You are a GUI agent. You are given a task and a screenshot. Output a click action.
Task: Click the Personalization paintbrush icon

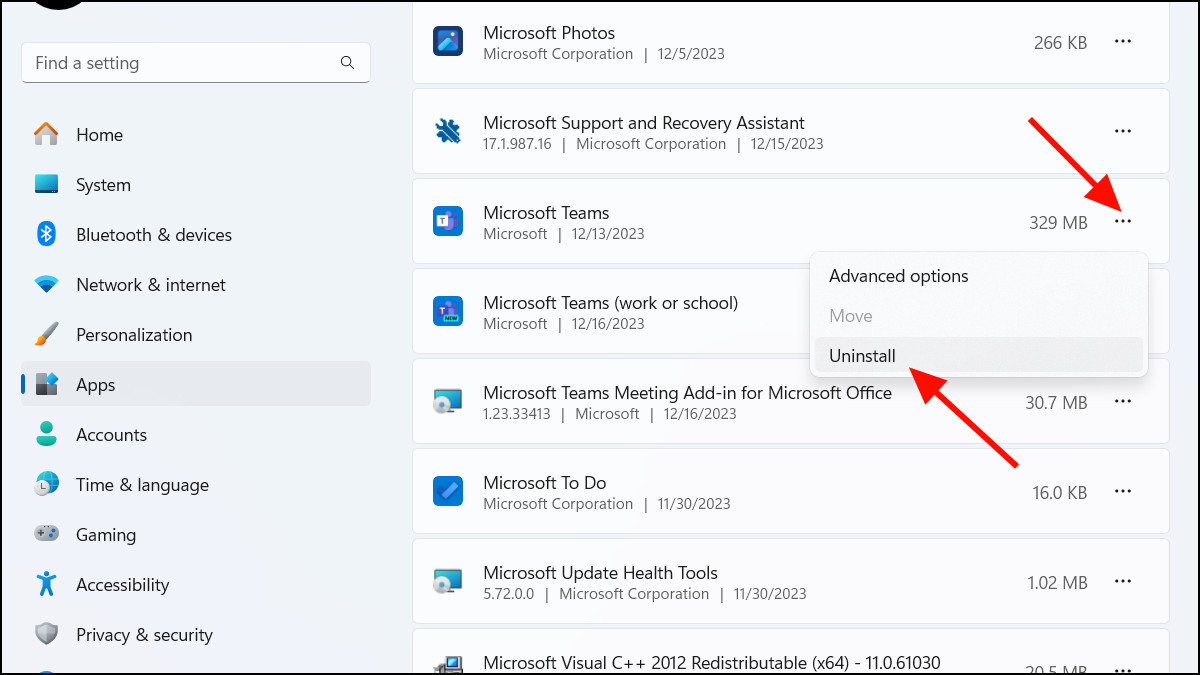tap(46, 334)
